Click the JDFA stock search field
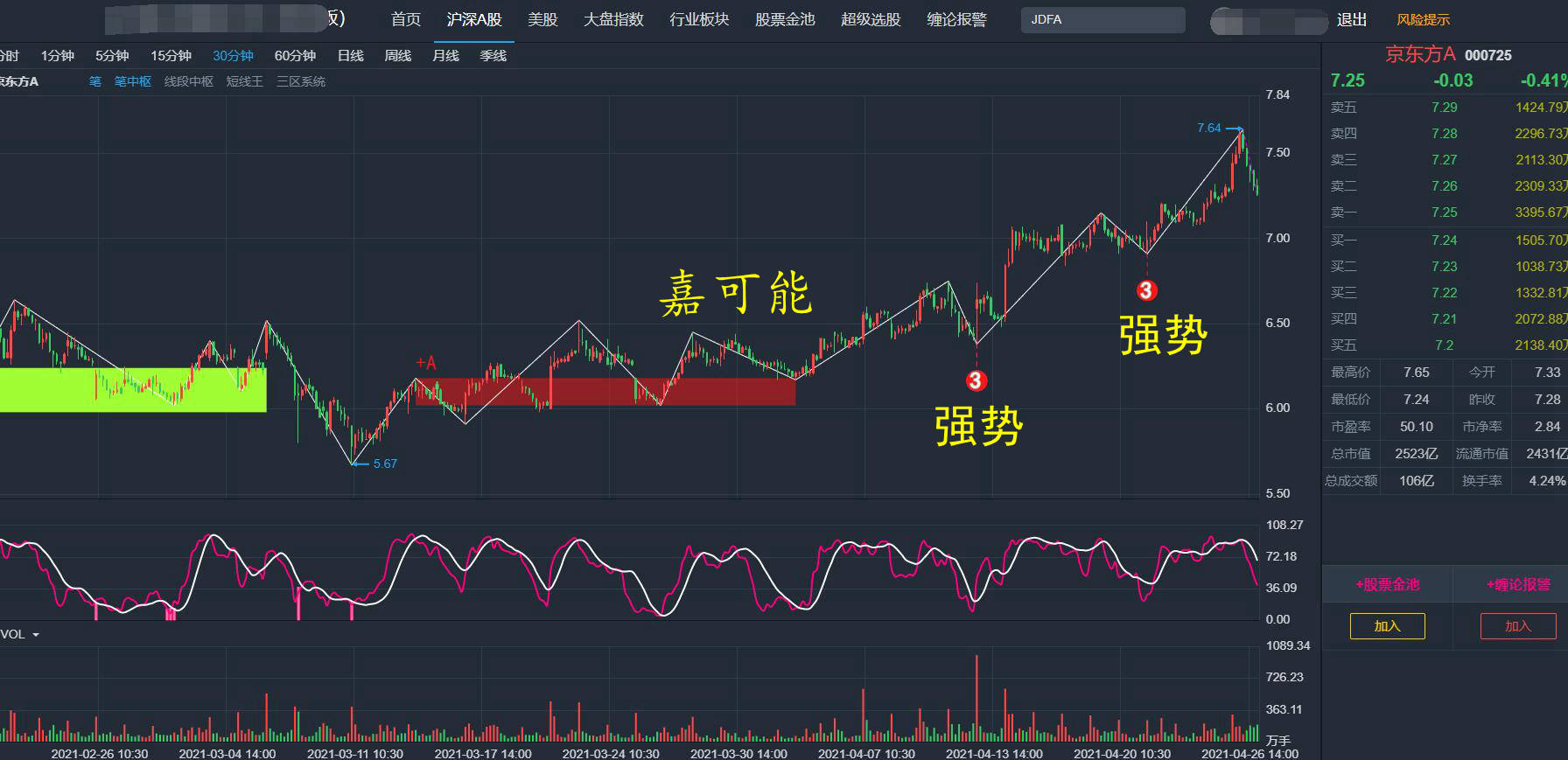The width and height of the screenshot is (1568, 760). point(1102,19)
